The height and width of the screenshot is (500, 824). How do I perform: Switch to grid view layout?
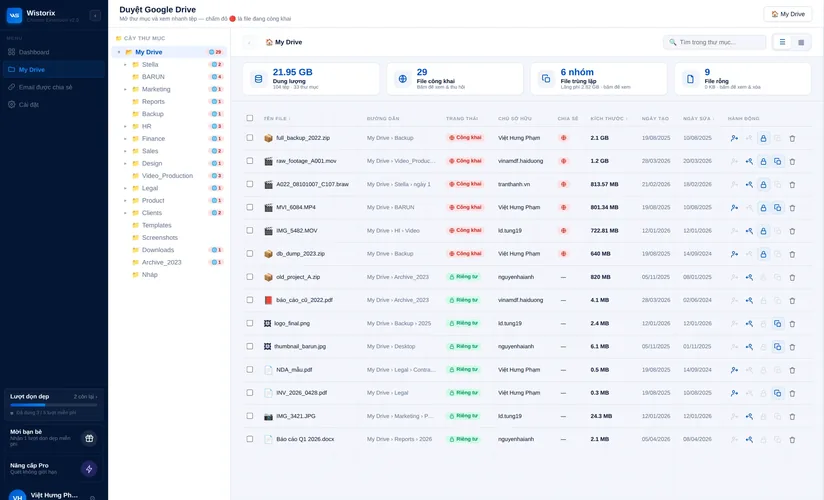click(801, 42)
